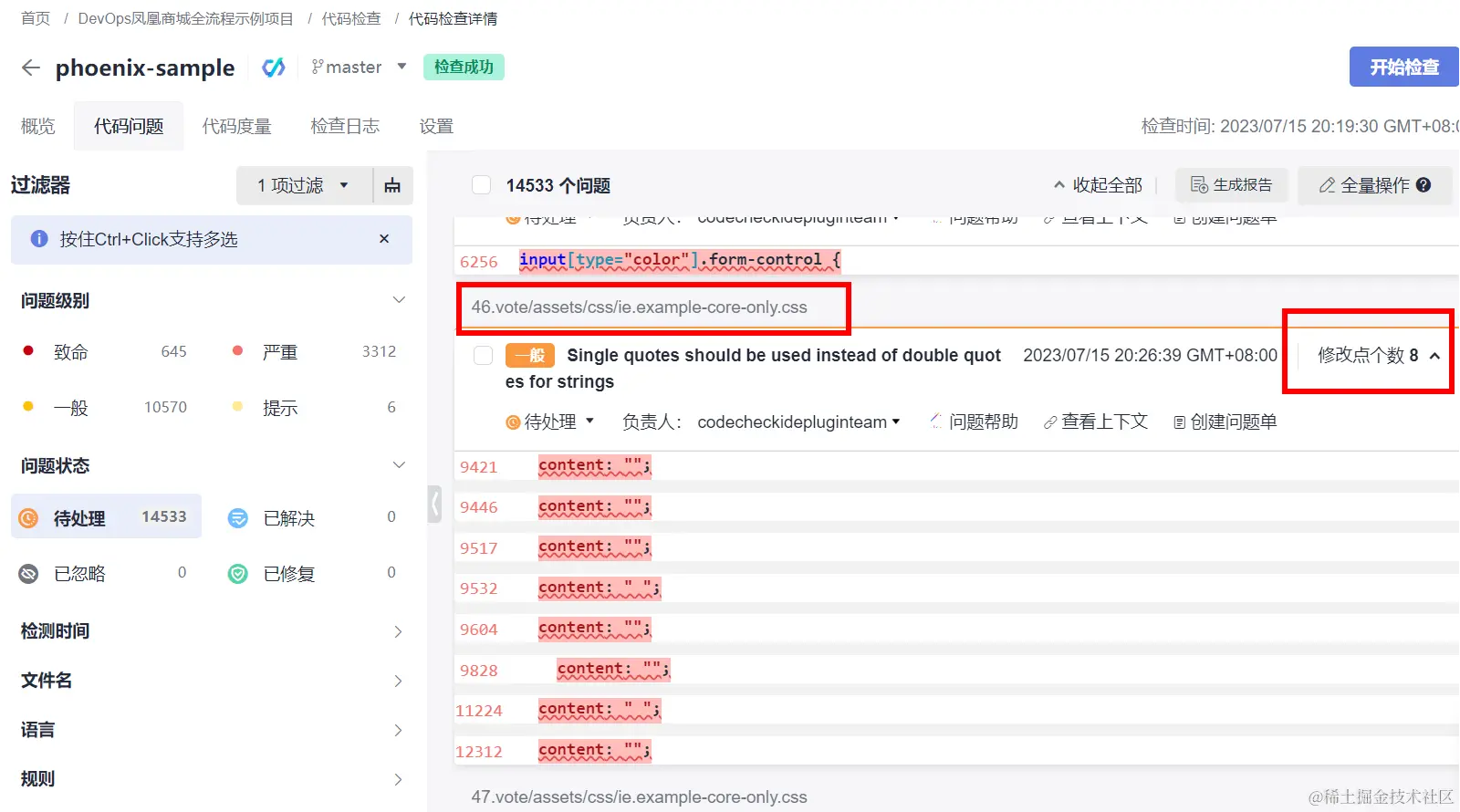Viewport: 1460px width, 812px height.
Task: Click the pencil icon of 全量操作
Action: [1327, 185]
